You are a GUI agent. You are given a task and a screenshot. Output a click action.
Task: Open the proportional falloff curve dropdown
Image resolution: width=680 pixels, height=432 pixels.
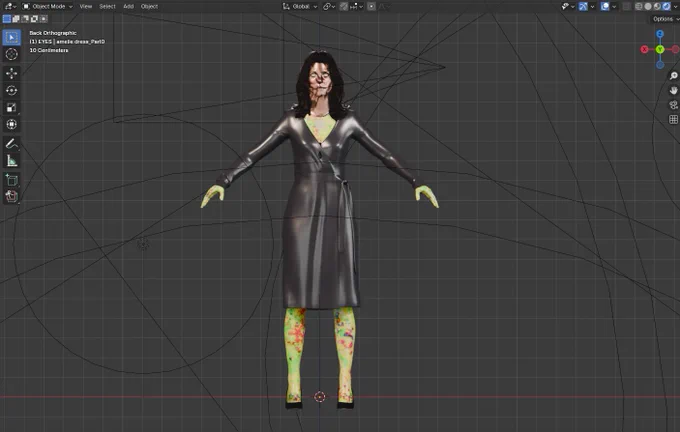[x=384, y=6]
